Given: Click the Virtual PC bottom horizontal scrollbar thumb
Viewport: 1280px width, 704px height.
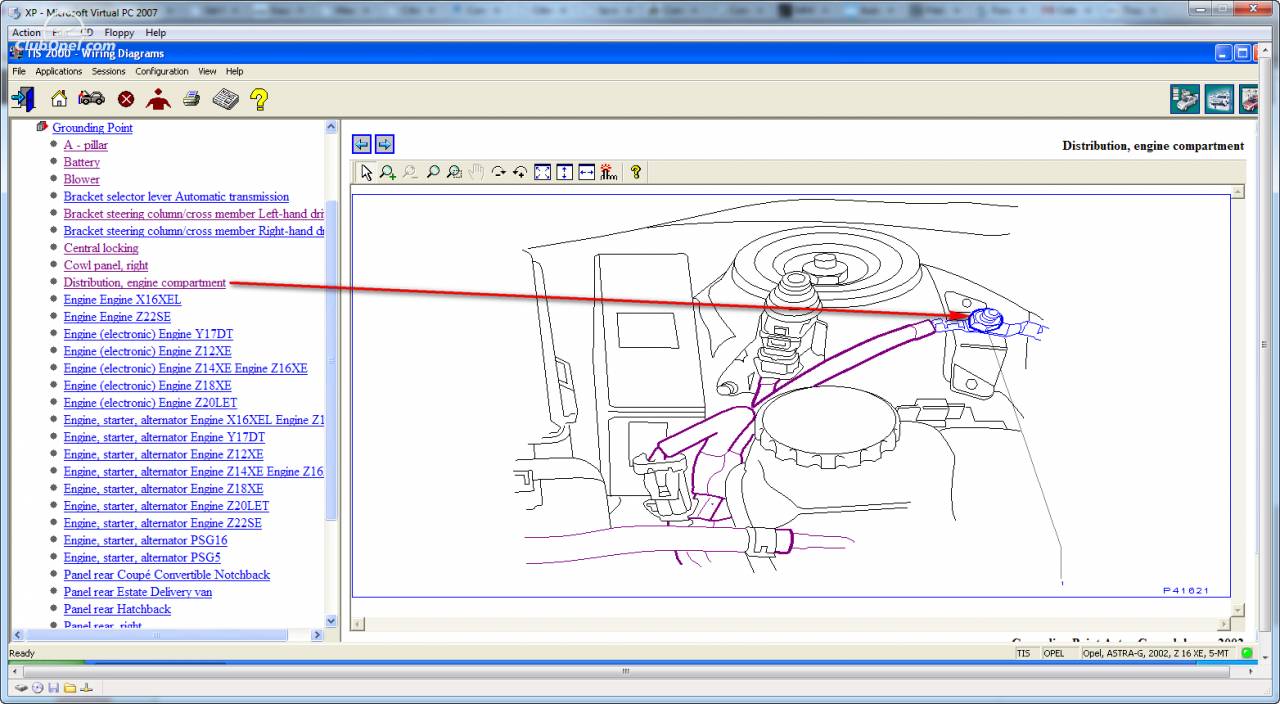Looking at the screenshot, I should [625, 671].
